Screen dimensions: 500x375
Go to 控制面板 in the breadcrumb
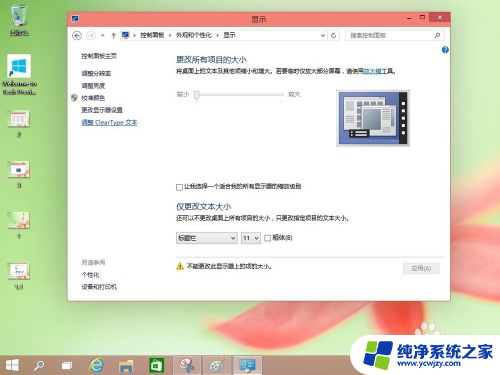152,35
